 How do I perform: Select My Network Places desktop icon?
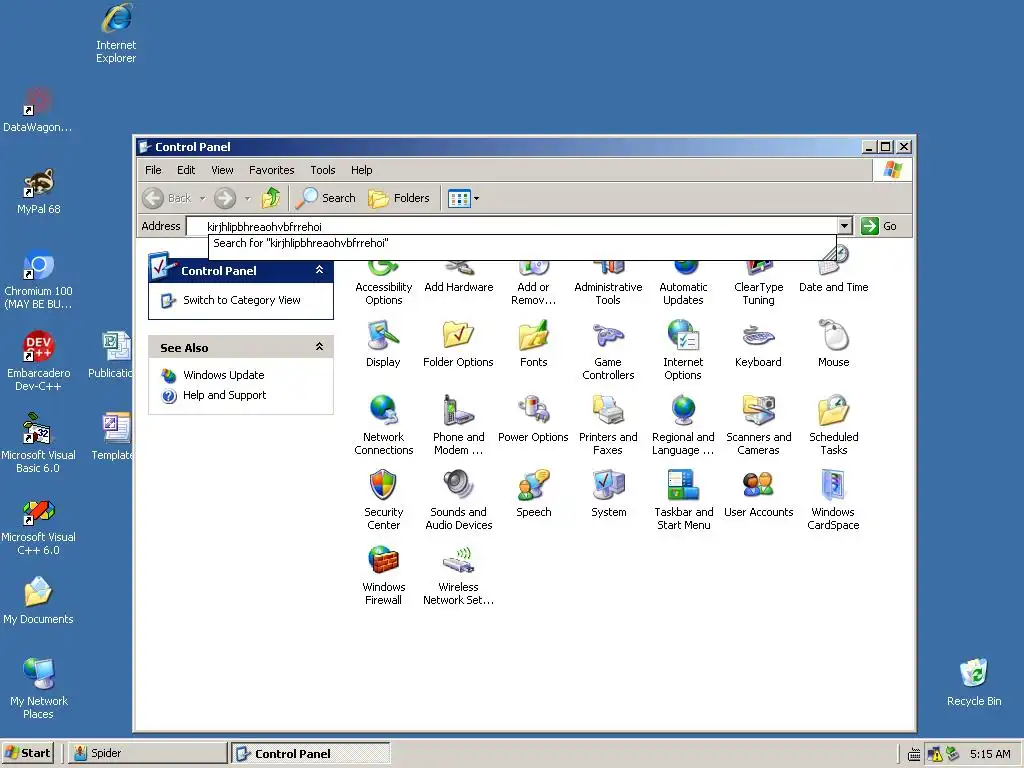click(39, 688)
